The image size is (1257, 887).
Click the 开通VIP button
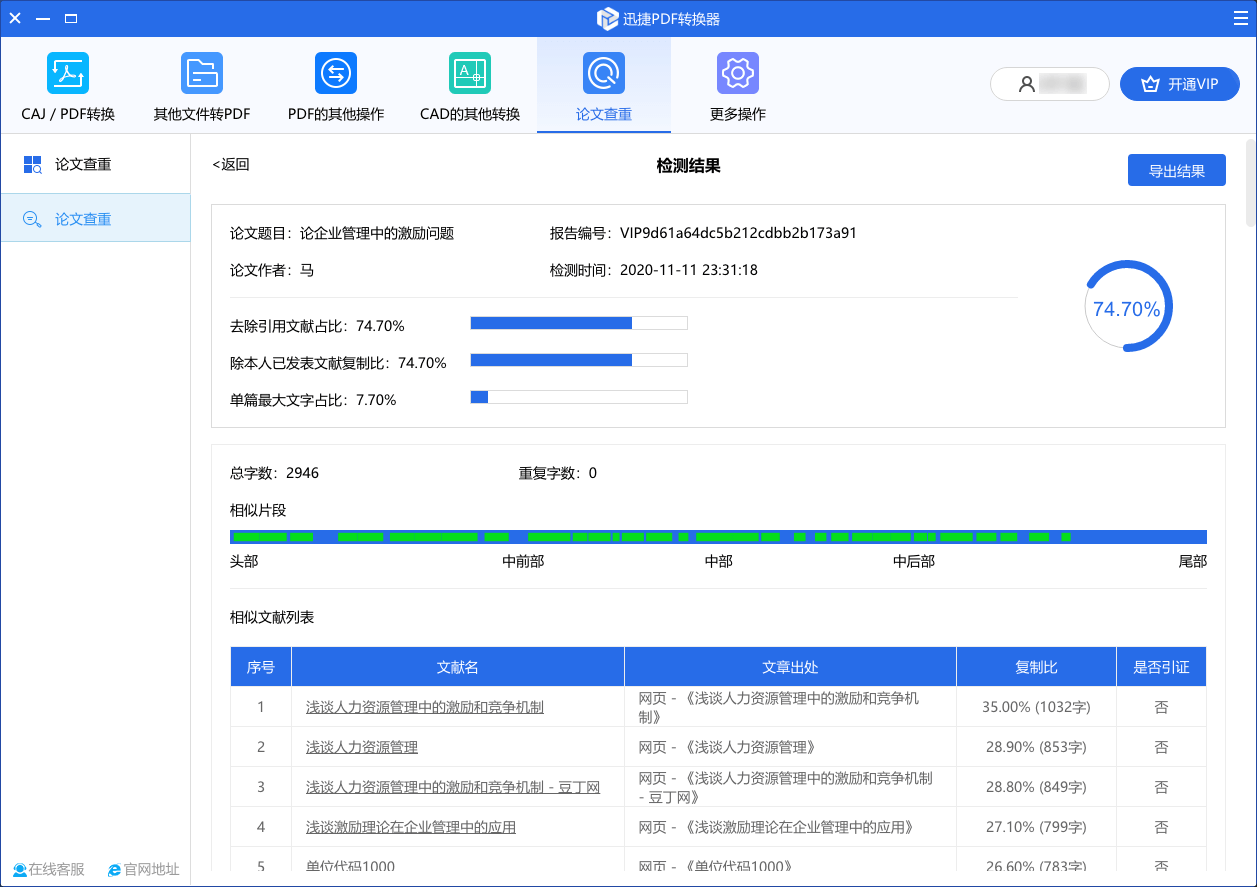(1180, 85)
